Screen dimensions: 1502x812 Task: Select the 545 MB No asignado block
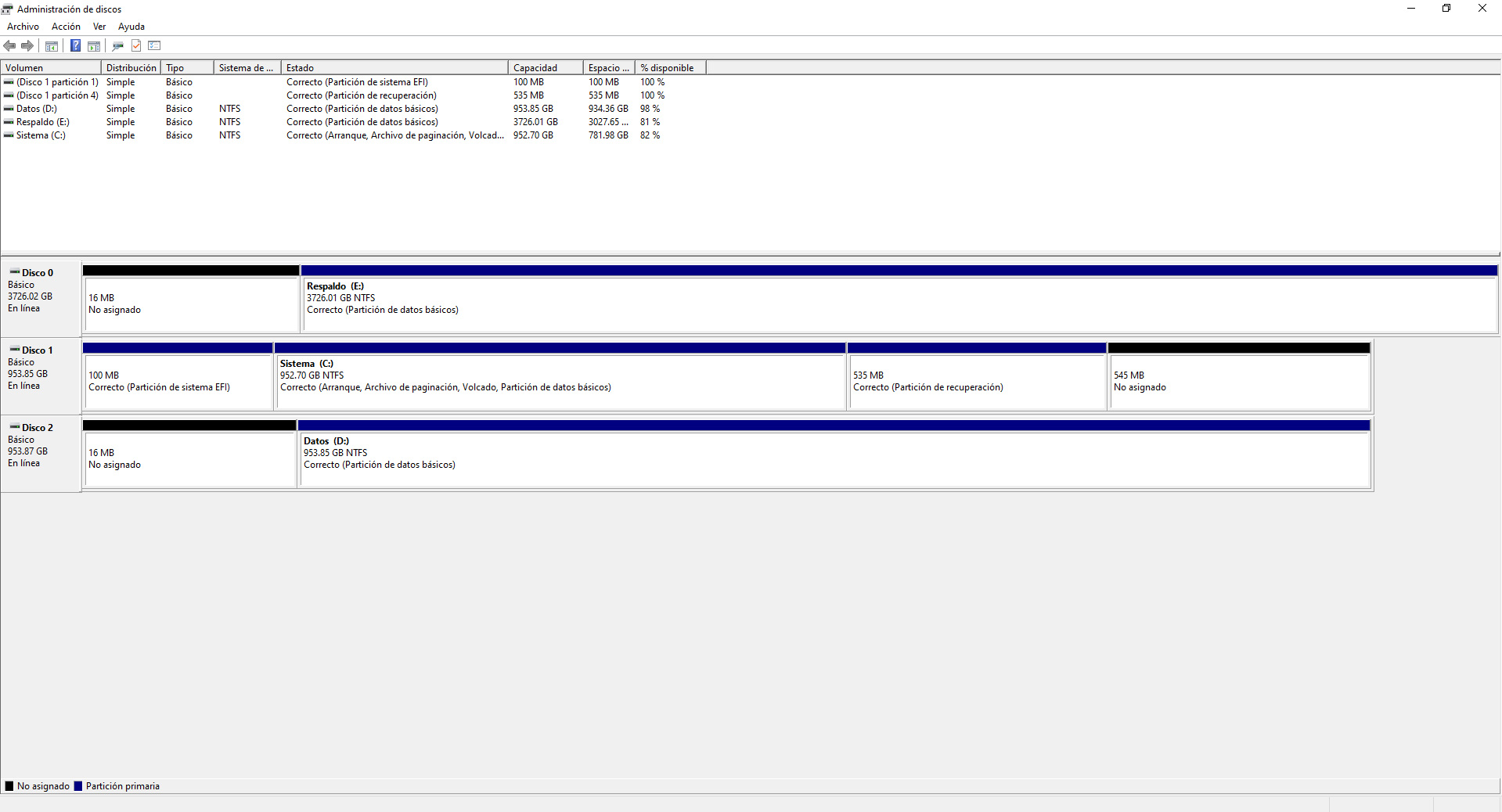coord(1240,376)
